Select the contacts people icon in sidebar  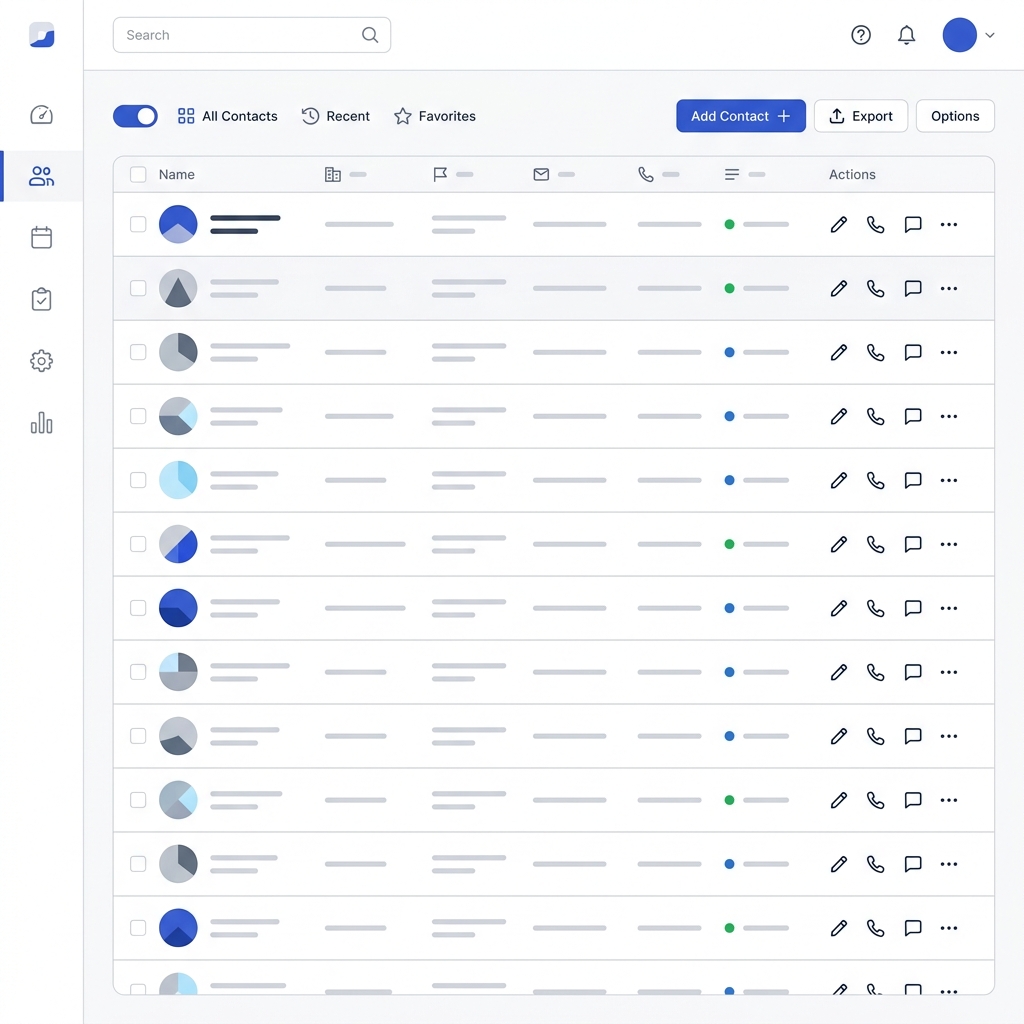[x=41, y=176]
